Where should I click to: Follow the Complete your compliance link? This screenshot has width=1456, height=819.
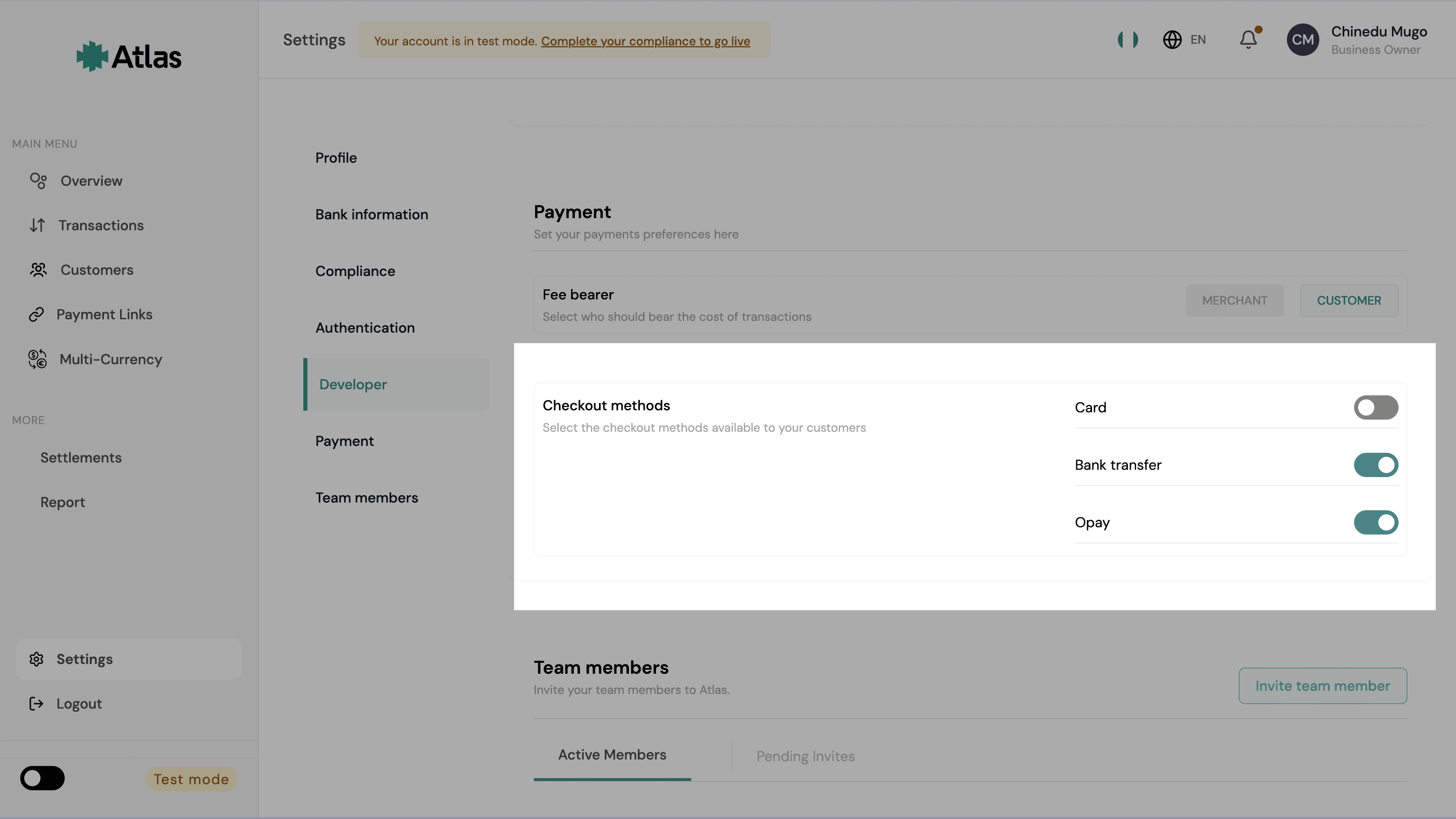click(645, 41)
